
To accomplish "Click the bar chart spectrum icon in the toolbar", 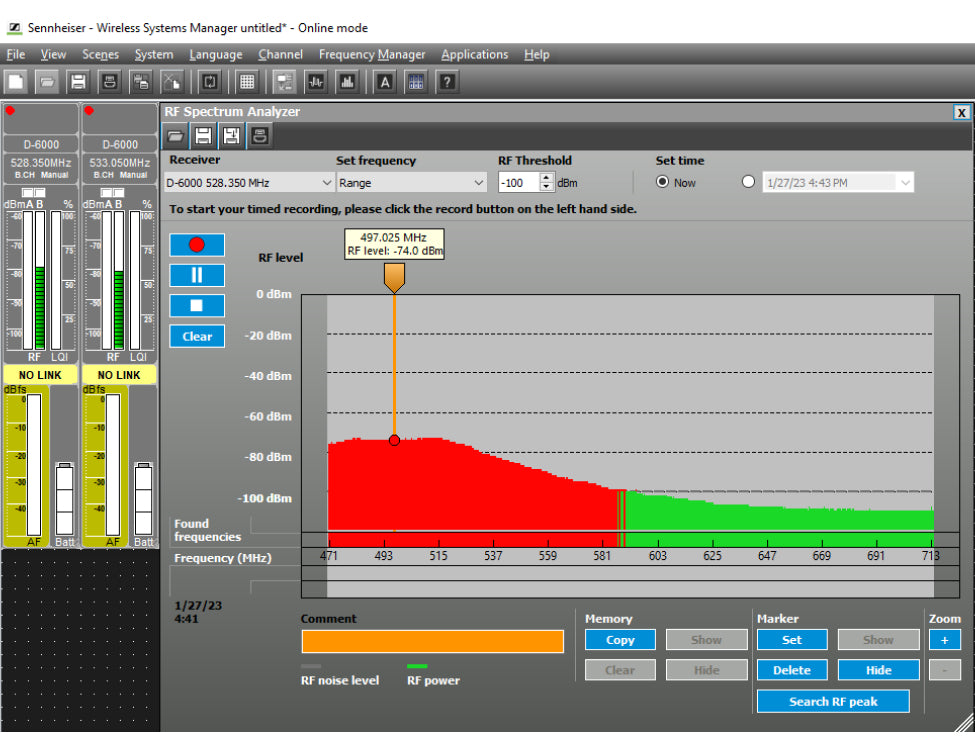I will [x=347, y=82].
